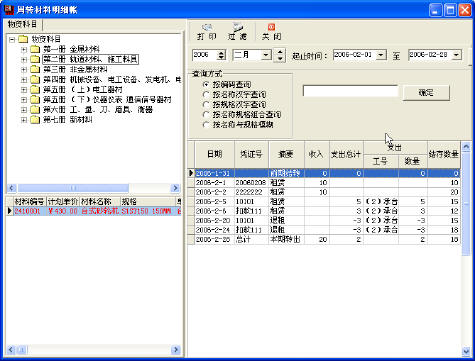The height and width of the screenshot is (361, 475).
Task: Click the 支出总计 column header
Action: 346,154
